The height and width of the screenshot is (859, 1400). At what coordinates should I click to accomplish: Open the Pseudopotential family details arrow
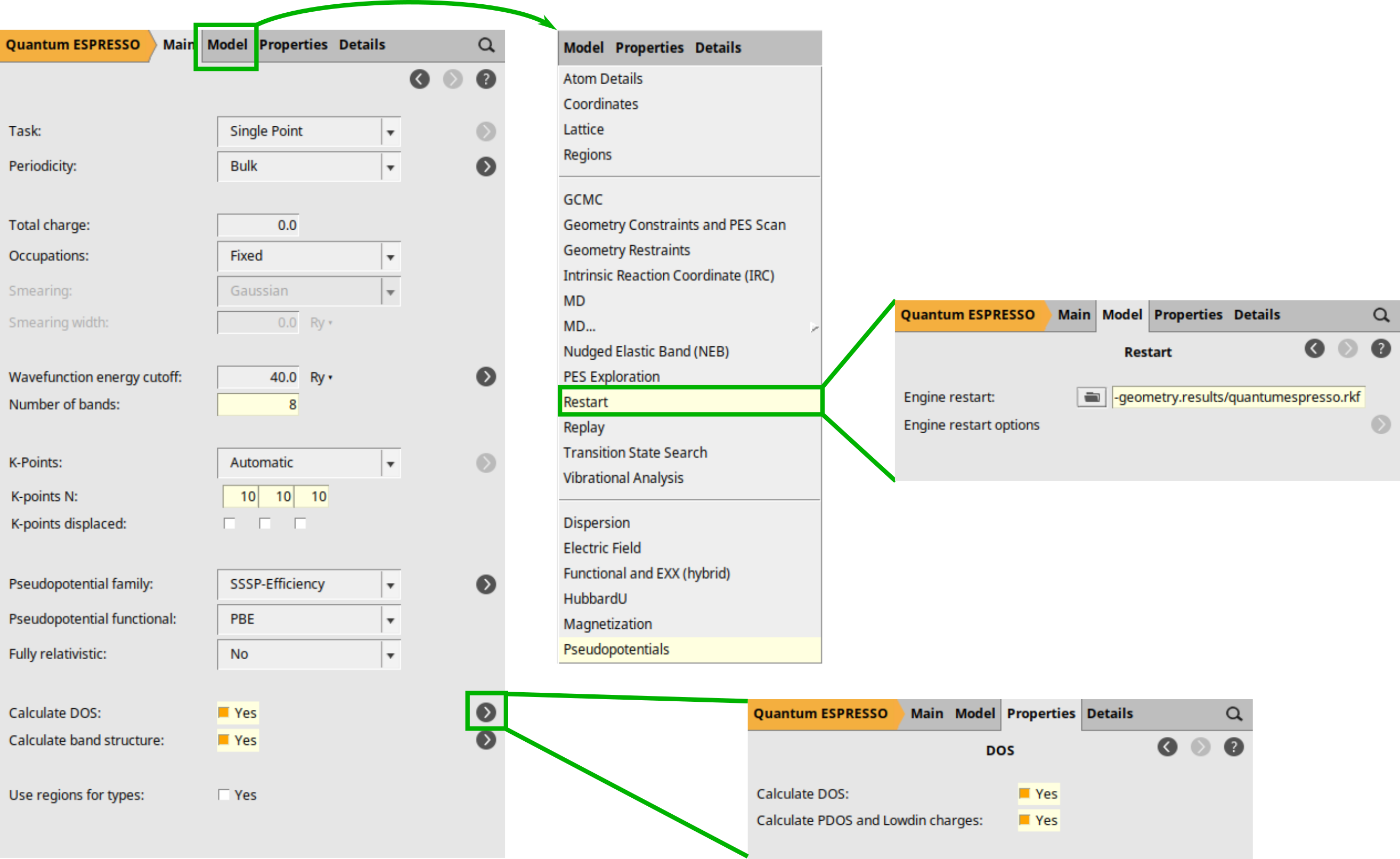click(486, 584)
